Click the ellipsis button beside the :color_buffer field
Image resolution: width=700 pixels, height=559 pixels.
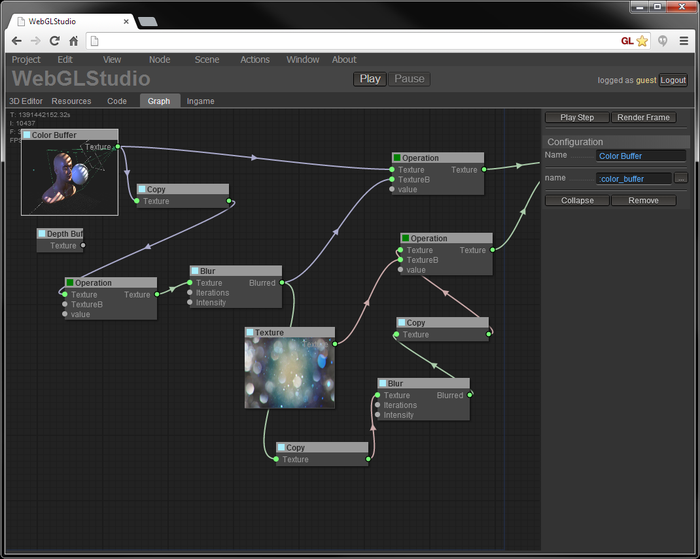(x=680, y=178)
